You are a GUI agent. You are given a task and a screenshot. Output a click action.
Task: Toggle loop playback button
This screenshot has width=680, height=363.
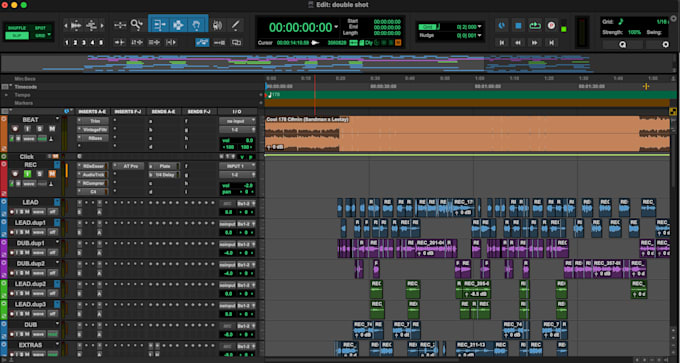(535, 26)
